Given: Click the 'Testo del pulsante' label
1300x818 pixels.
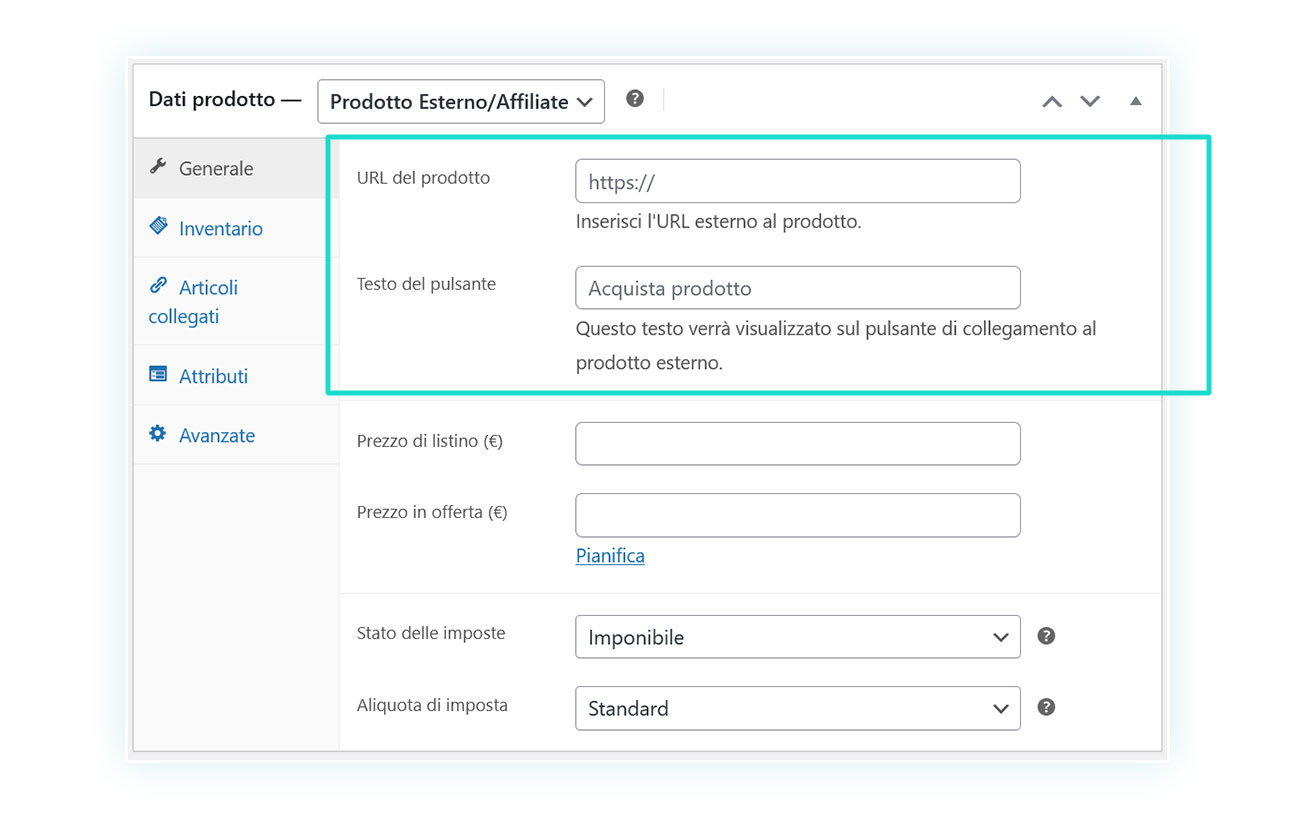Looking at the screenshot, I should [x=426, y=284].
